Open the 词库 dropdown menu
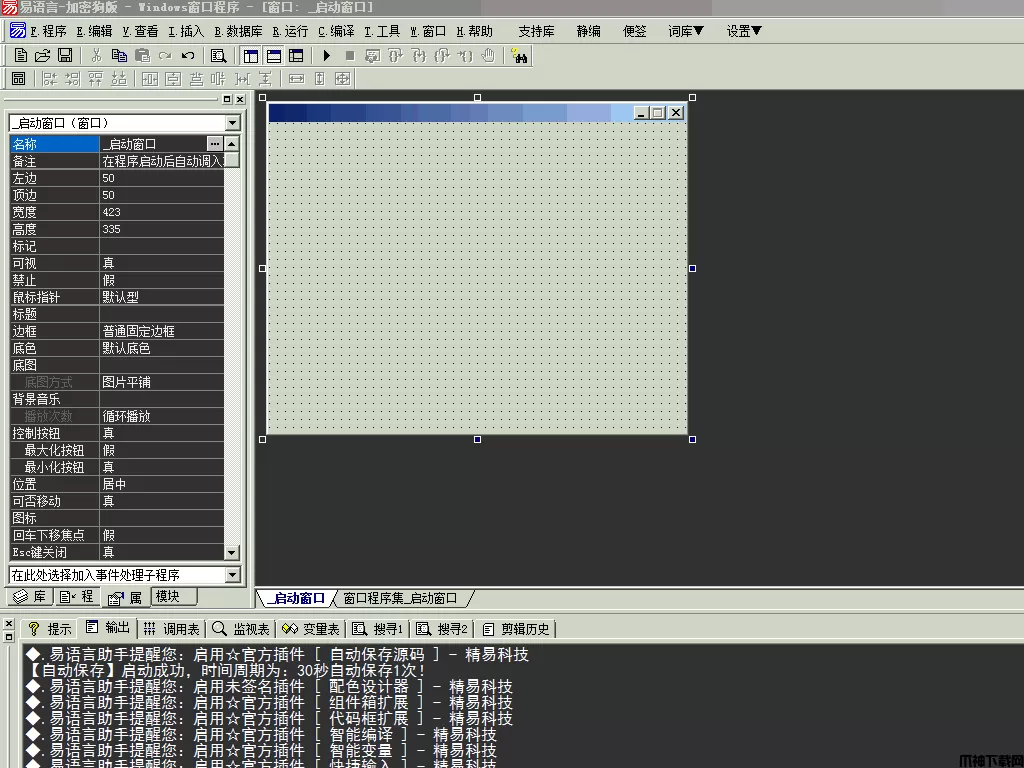Image resolution: width=1024 pixels, height=768 pixels. pos(686,31)
